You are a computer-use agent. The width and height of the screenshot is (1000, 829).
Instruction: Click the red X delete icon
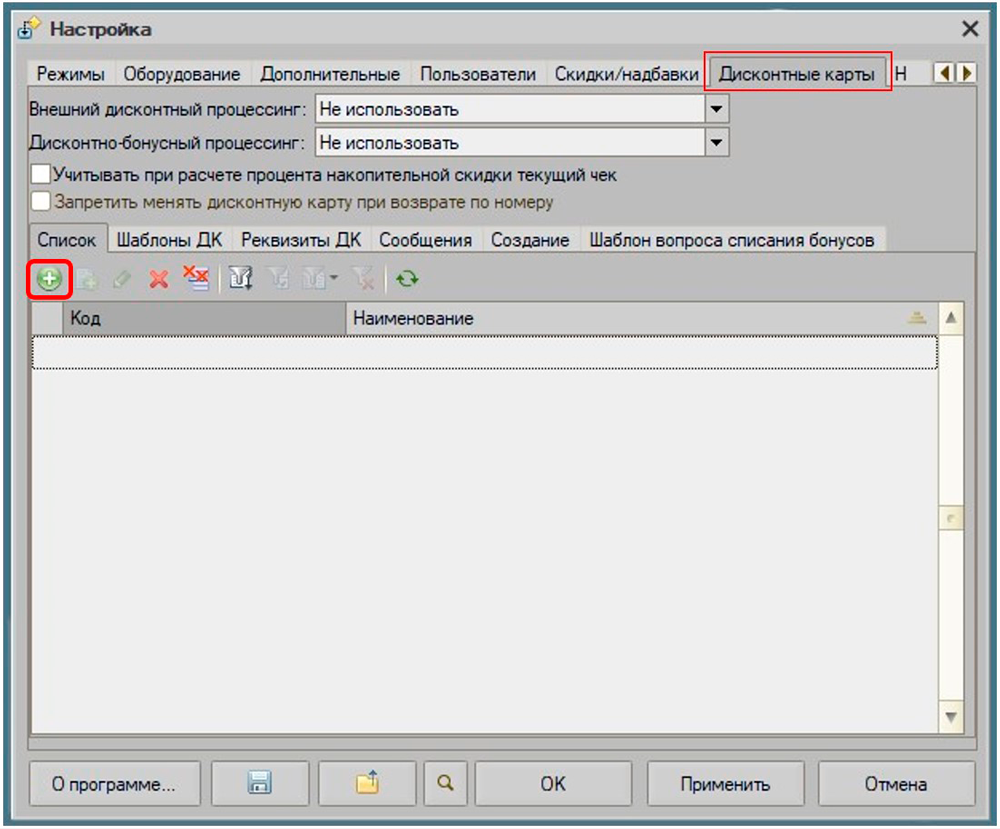158,280
